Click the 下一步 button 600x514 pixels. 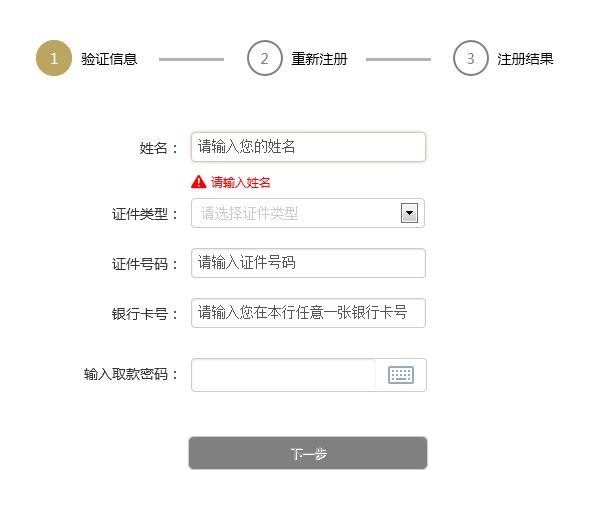click(308, 453)
